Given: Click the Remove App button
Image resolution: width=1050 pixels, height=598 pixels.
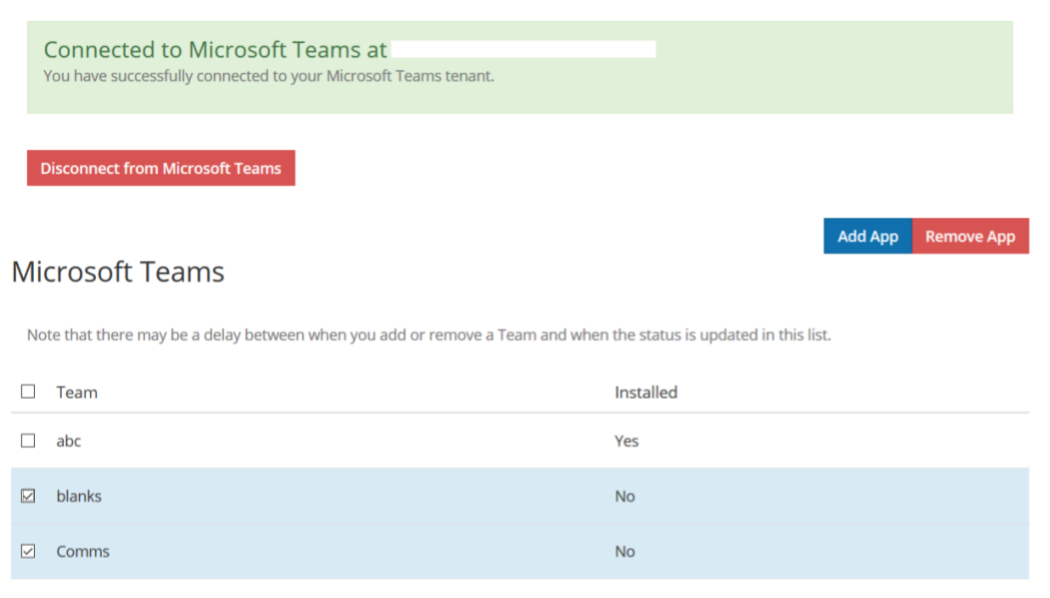Looking at the screenshot, I should tap(970, 236).
